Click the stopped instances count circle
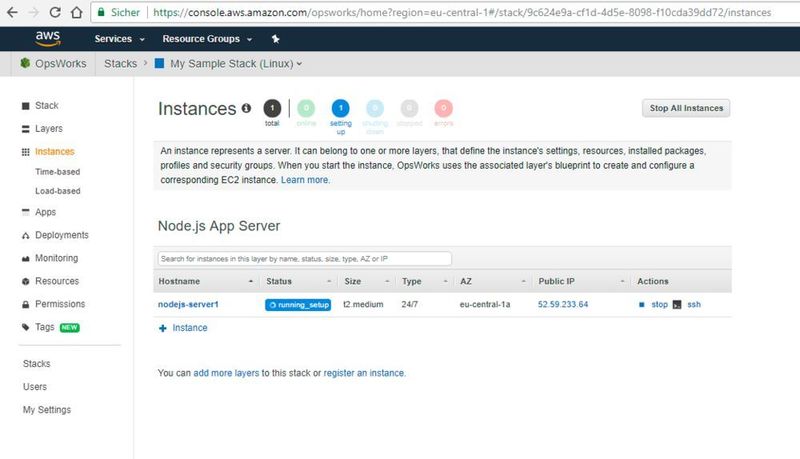This screenshot has height=459, width=800. 409,108
